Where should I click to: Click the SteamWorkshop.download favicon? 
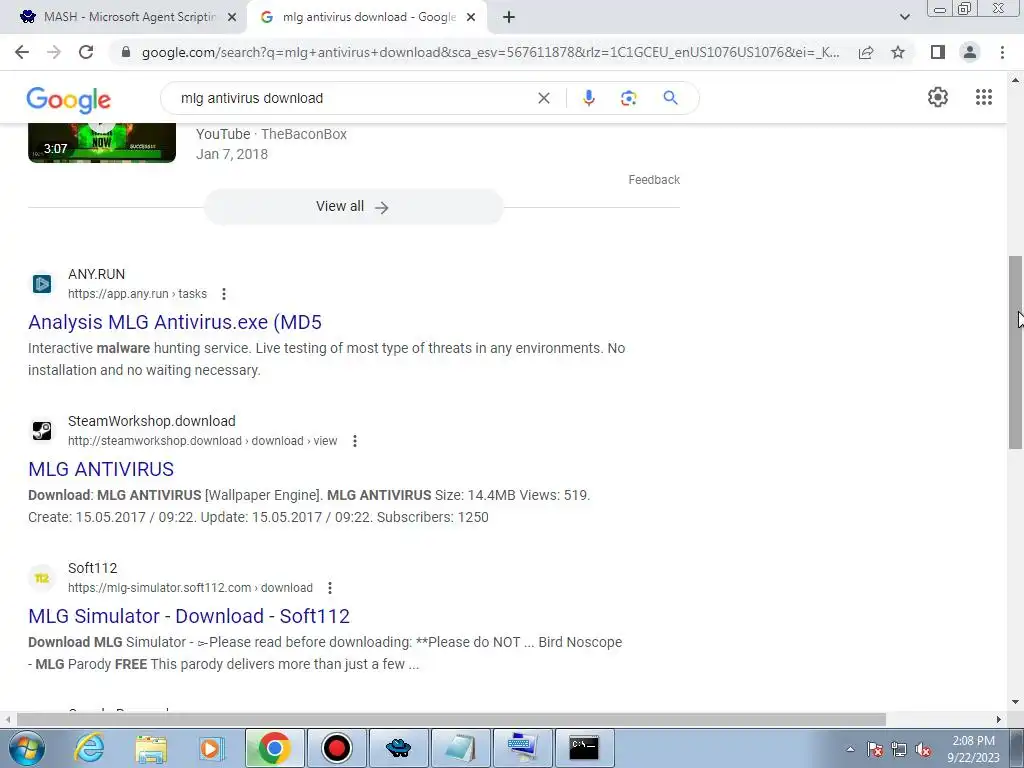(x=42, y=431)
